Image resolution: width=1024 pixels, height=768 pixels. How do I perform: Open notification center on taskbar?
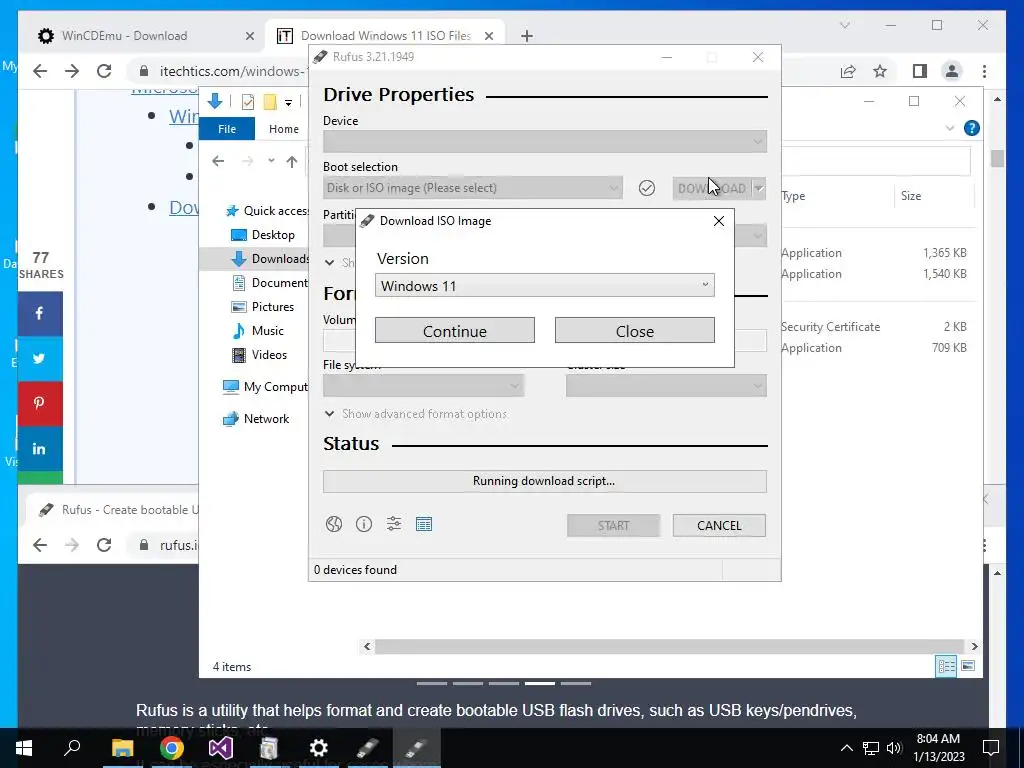991,748
